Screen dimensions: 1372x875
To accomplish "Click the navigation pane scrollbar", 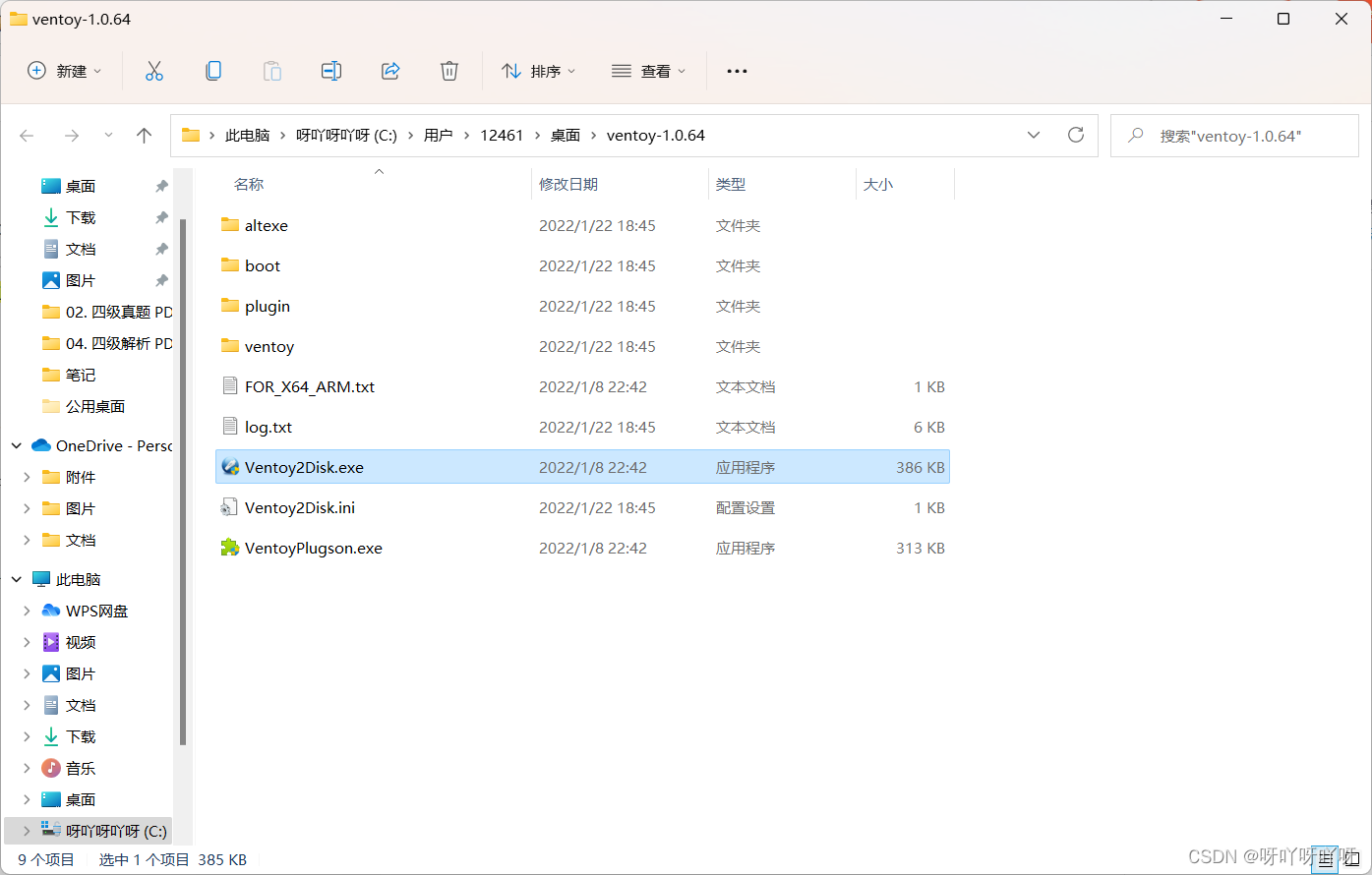I will pos(183,482).
